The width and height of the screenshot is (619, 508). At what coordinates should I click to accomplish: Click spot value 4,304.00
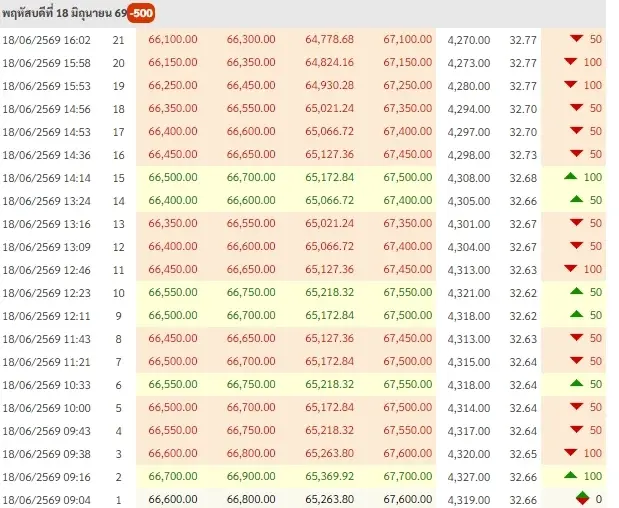[469, 247]
